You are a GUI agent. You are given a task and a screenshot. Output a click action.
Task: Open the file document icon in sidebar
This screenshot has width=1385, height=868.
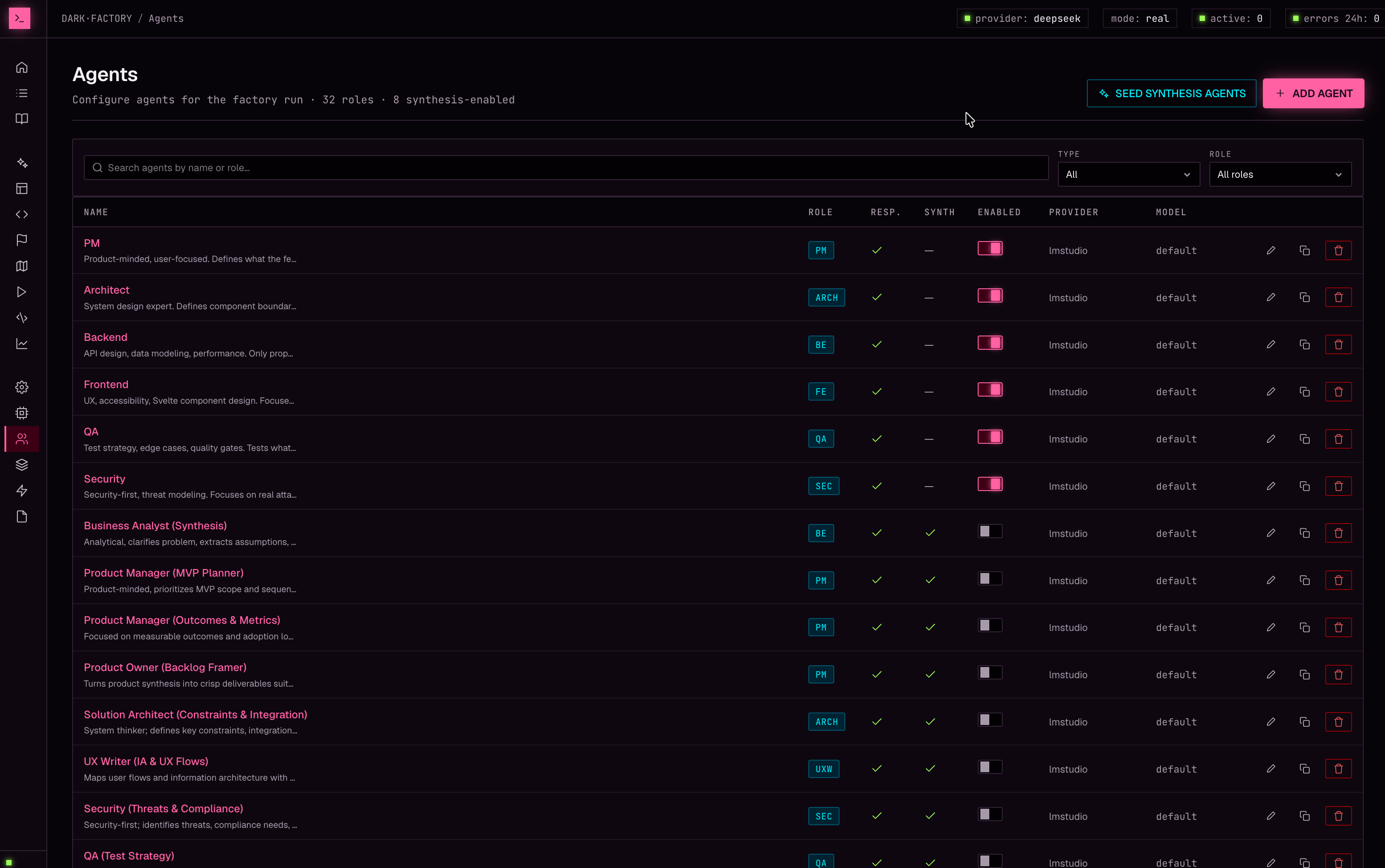(x=22, y=516)
